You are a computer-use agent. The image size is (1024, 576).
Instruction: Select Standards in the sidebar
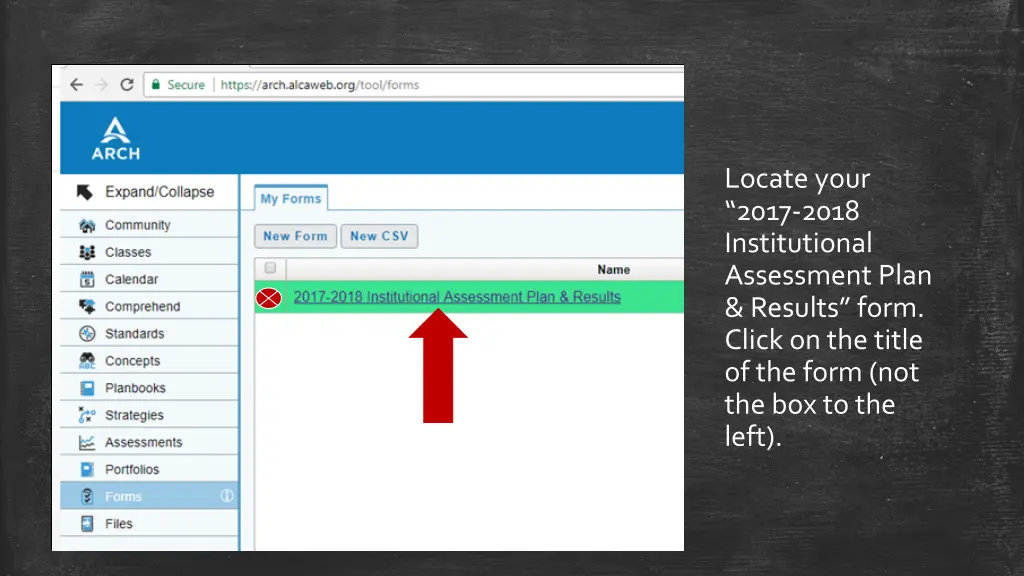(149, 334)
